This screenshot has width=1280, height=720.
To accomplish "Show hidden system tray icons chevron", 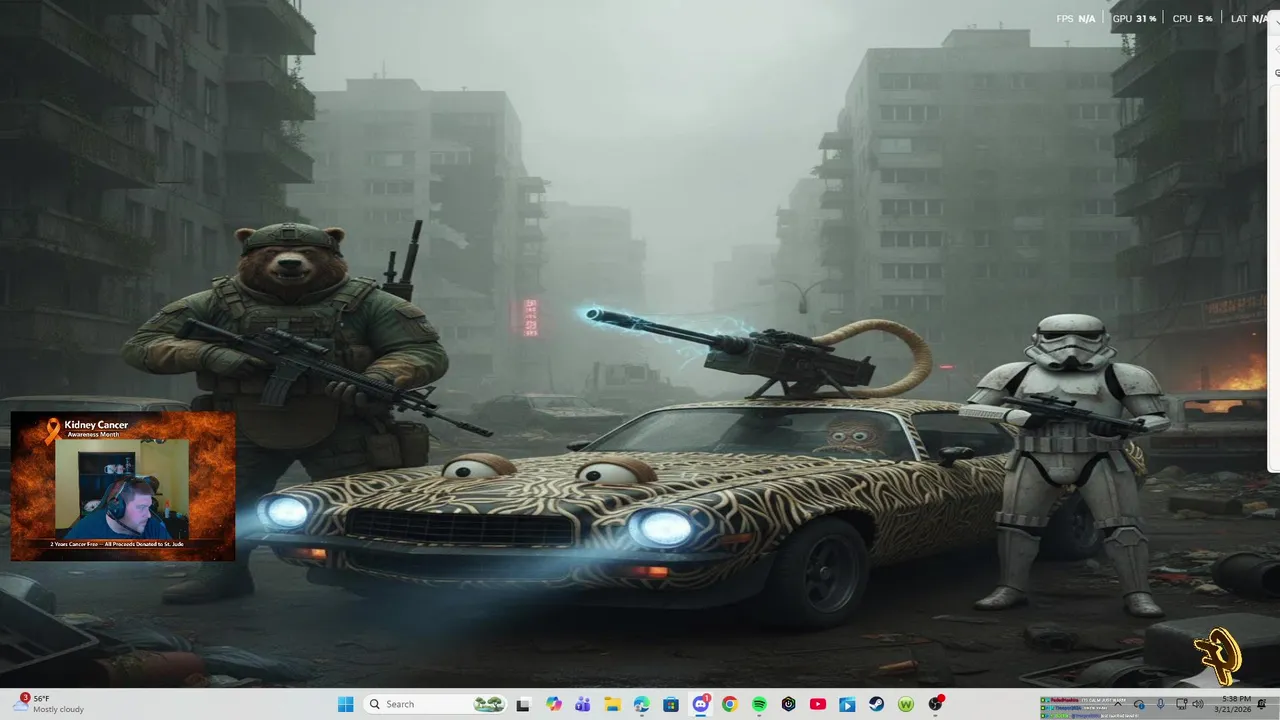I will tap(1118, 704).
